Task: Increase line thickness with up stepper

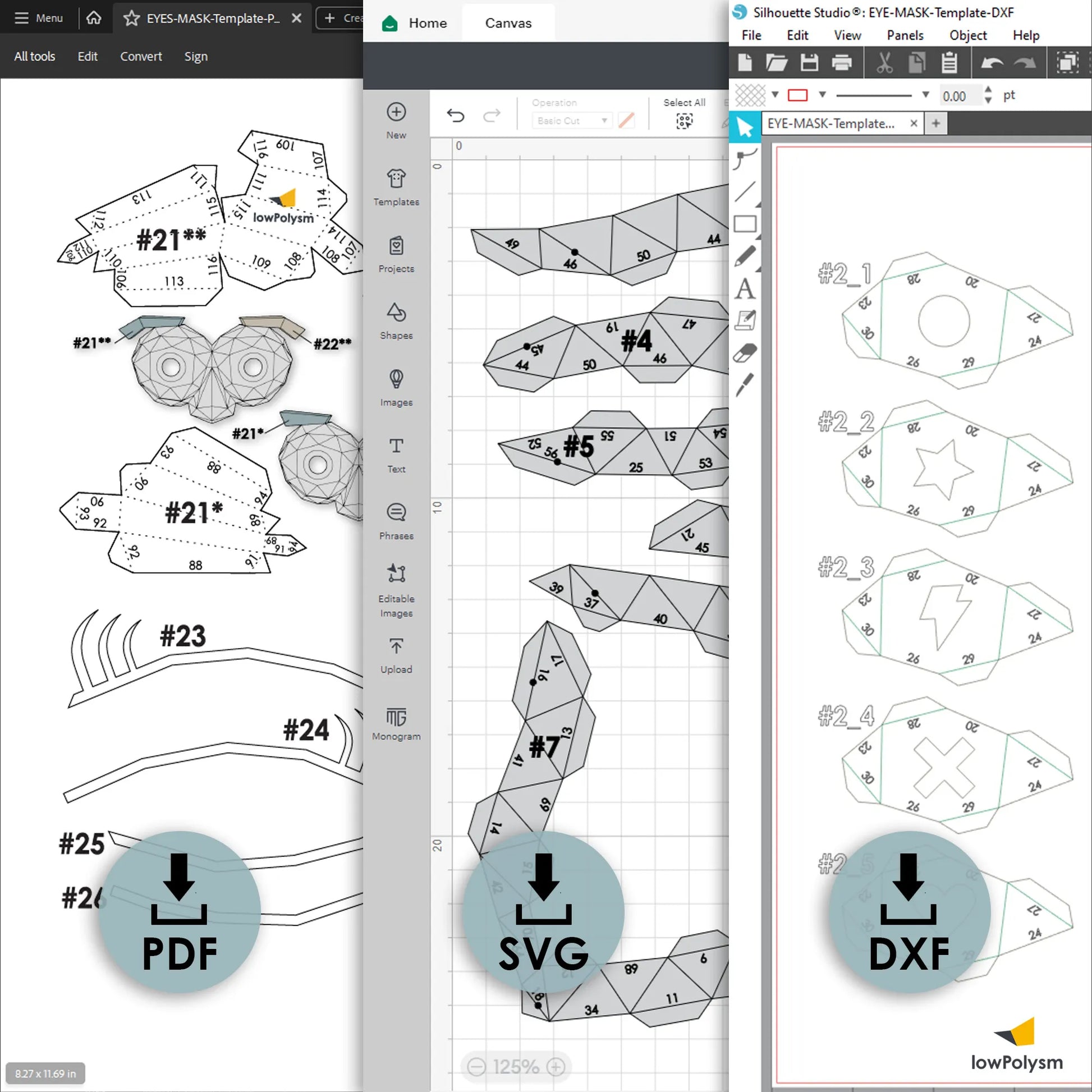Action: 988,90
